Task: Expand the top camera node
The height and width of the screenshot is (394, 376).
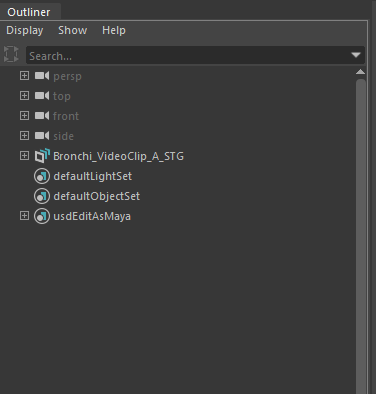Action: [x=24, y=96]
